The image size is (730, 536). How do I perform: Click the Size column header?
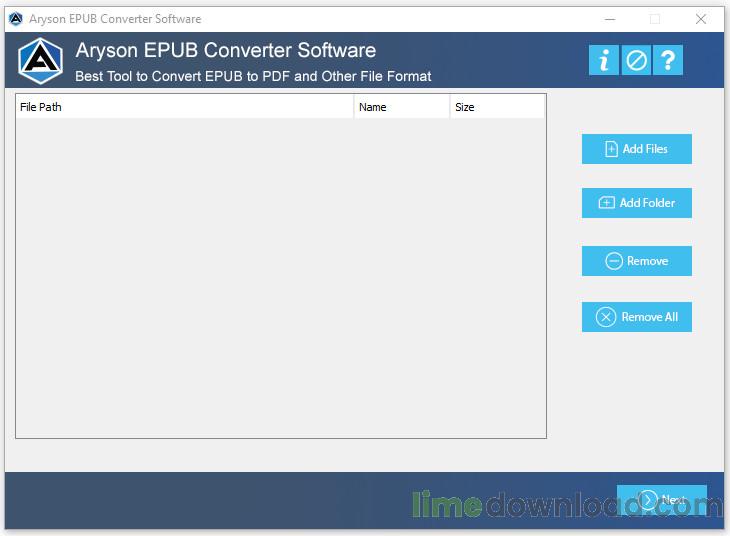(497, 107)
